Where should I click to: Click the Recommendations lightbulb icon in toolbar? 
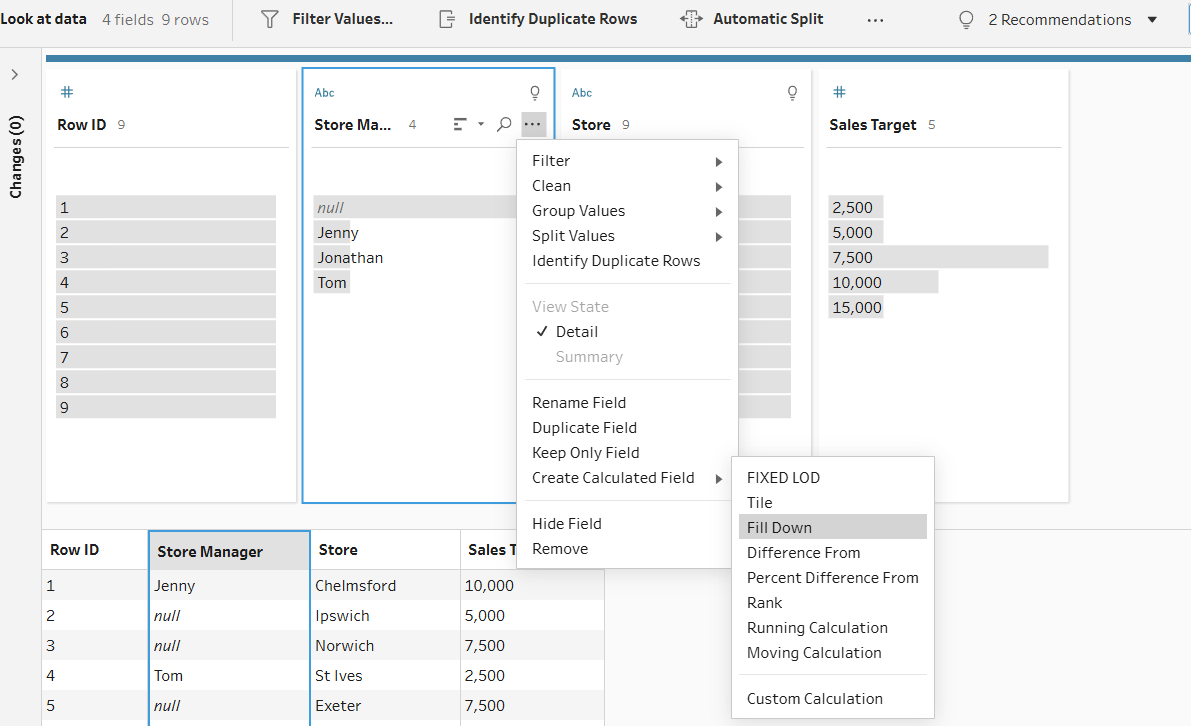(x=966, y=20)
